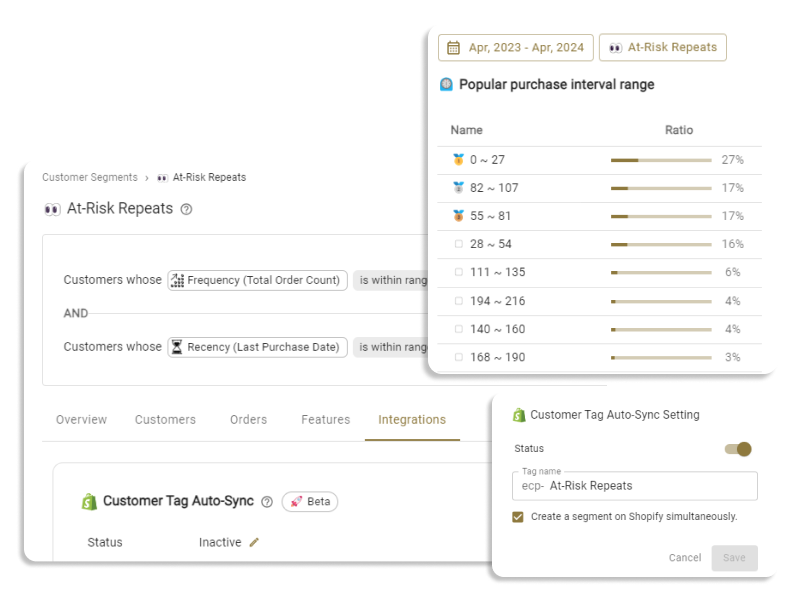The image size is (800, 600).
Task: Click the eyes emoji beside At-Risk Repeats title
Action: (52, 209)
